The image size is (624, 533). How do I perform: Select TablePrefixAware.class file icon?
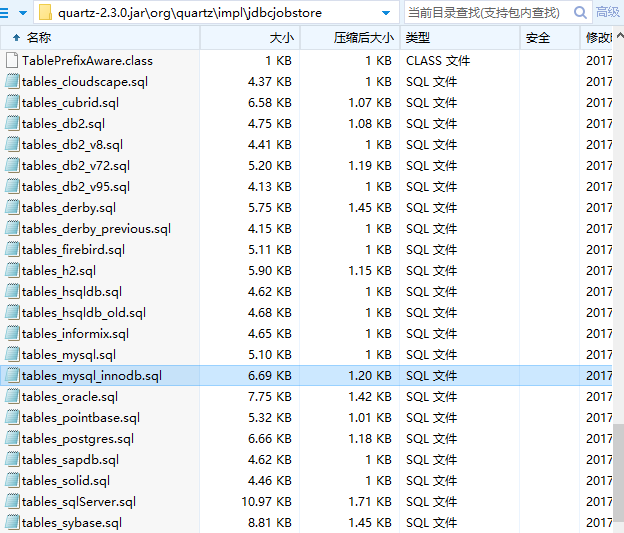pyautogui.click(x=12, y=61)
